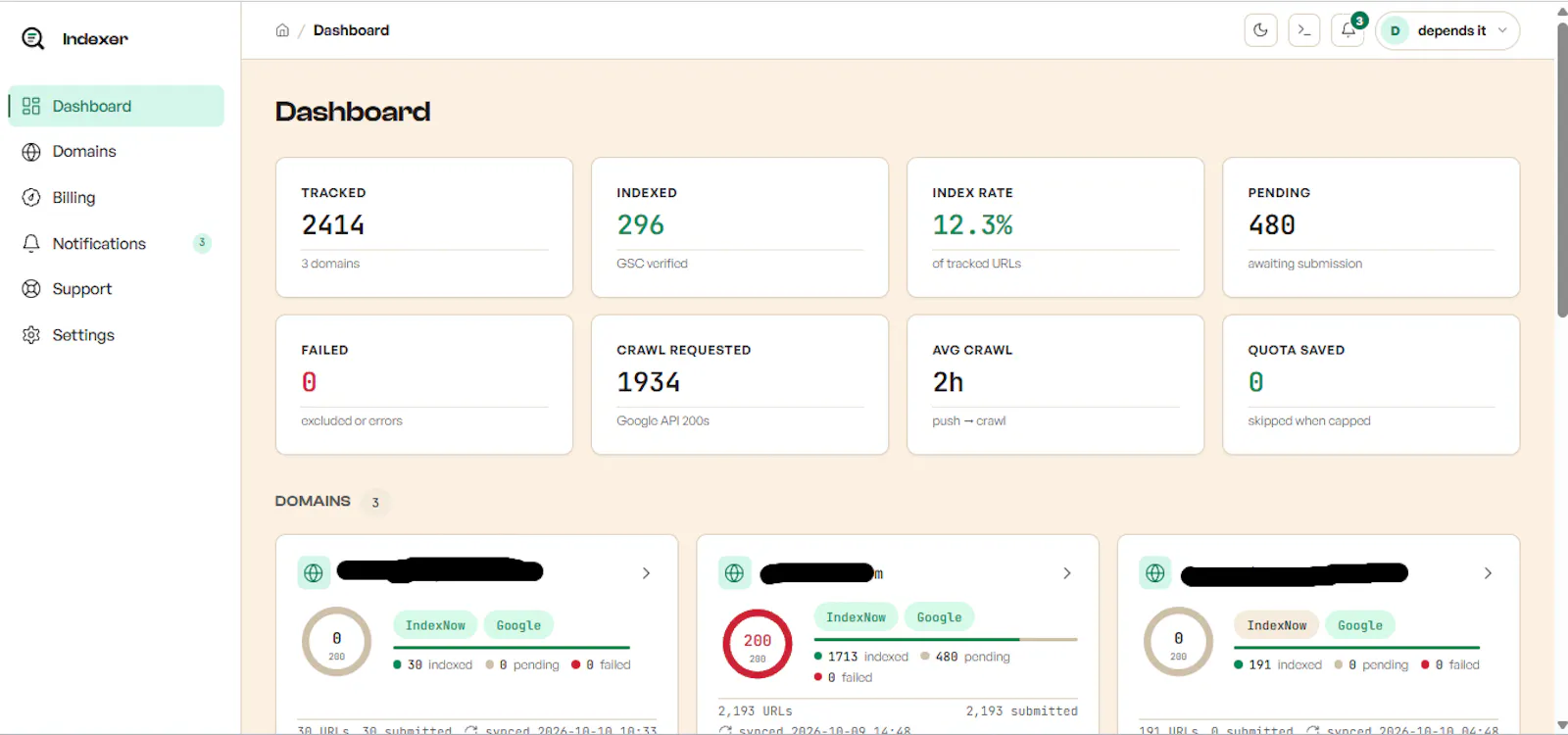The width and height of the screenshot is (1568, 735).
Task: Click the Pending 480 stat card
Action: click(x=1371, y=227)
